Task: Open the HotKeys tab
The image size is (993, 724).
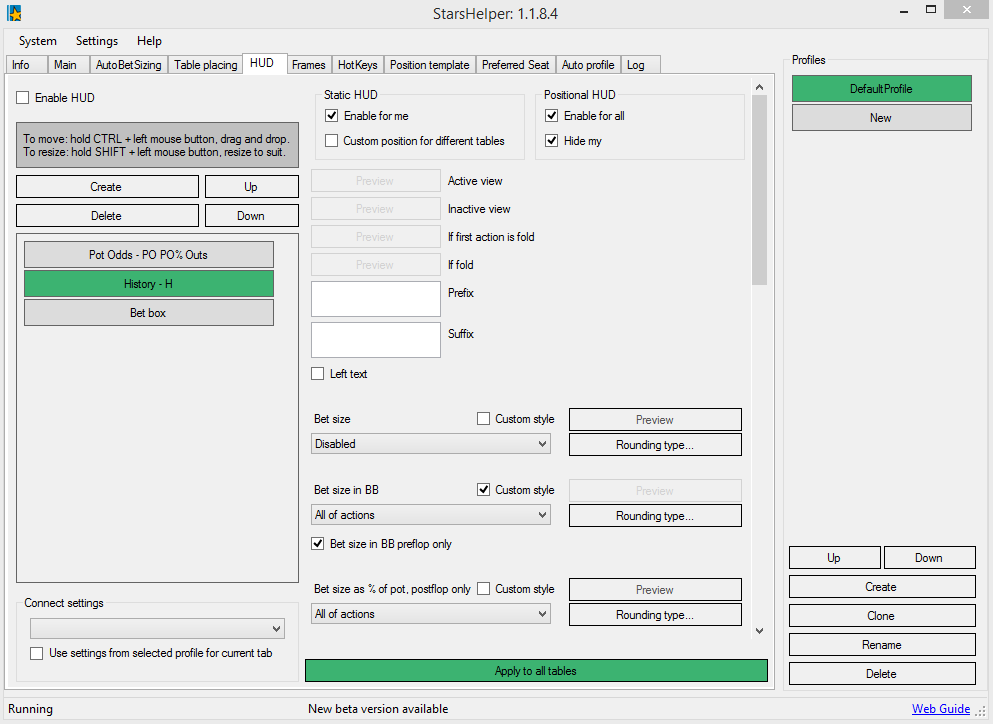Action: 357,65
